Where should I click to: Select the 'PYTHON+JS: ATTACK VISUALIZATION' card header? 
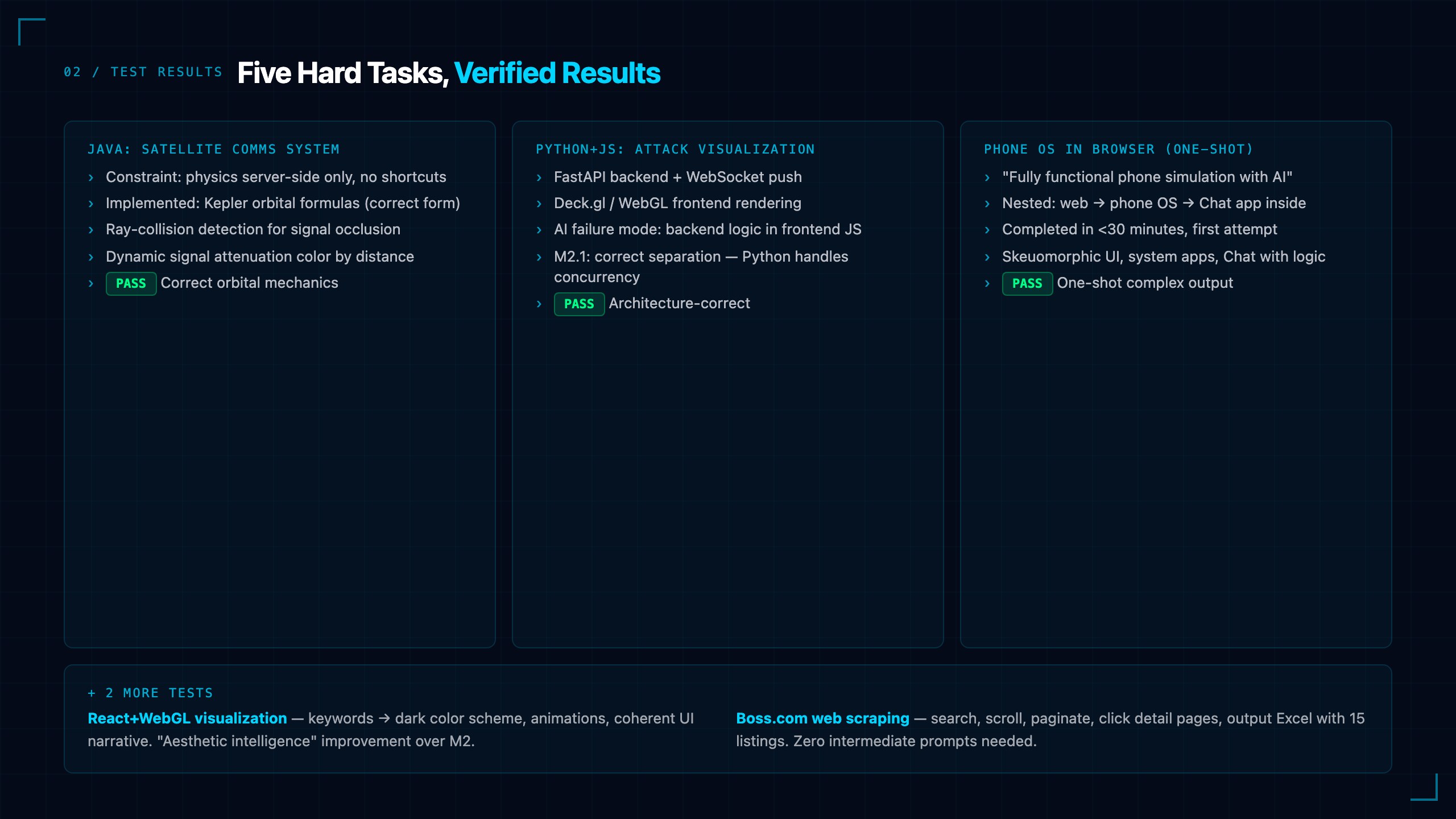click(x=675, y=149)
